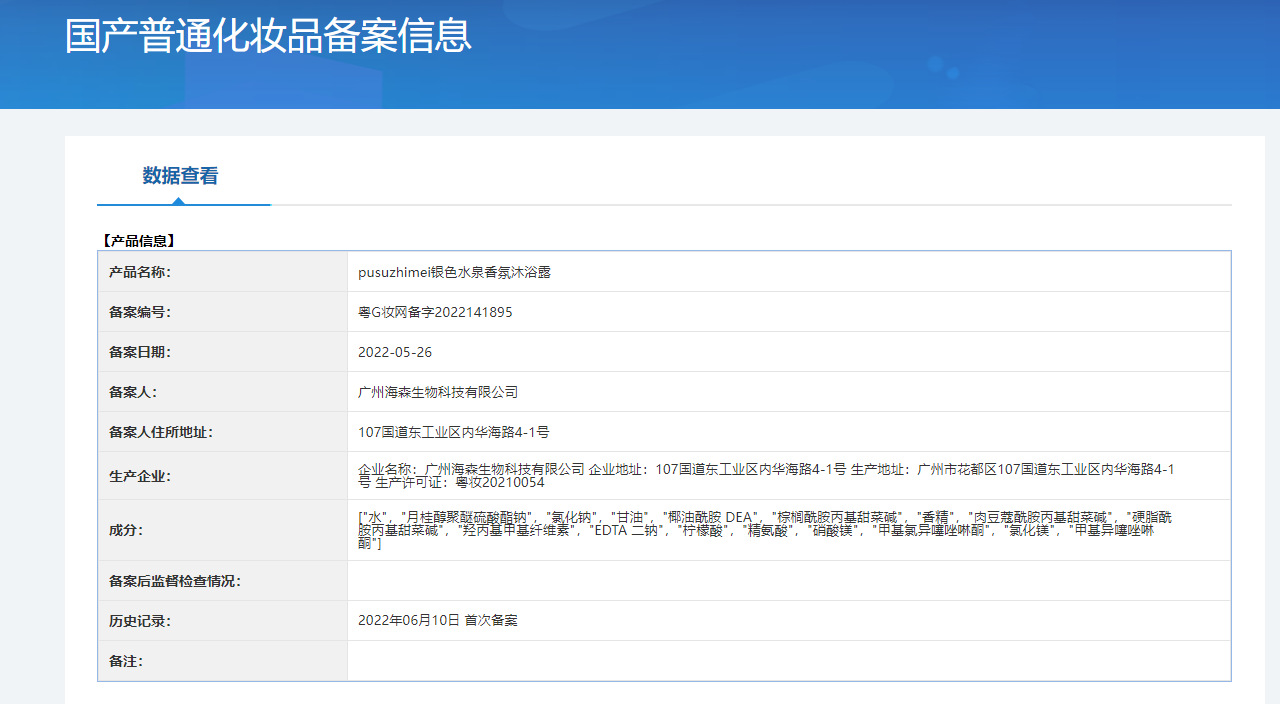Click the filing date 2022-05-26
Image resolution: width=1280 pixels, height=704 pixels.
(x=395, y=352)
